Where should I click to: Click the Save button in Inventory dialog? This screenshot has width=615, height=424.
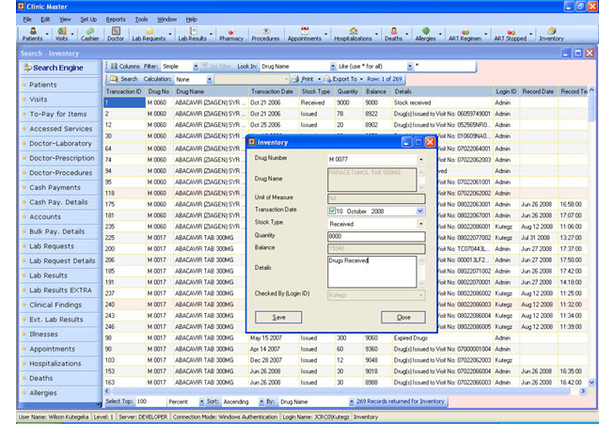pos(278,317)
